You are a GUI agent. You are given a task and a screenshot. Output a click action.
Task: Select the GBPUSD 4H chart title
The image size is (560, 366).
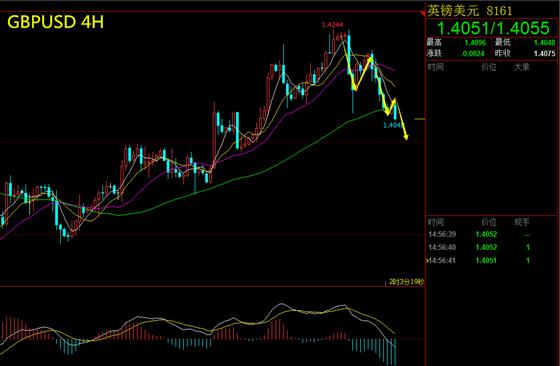click(55, 22)
